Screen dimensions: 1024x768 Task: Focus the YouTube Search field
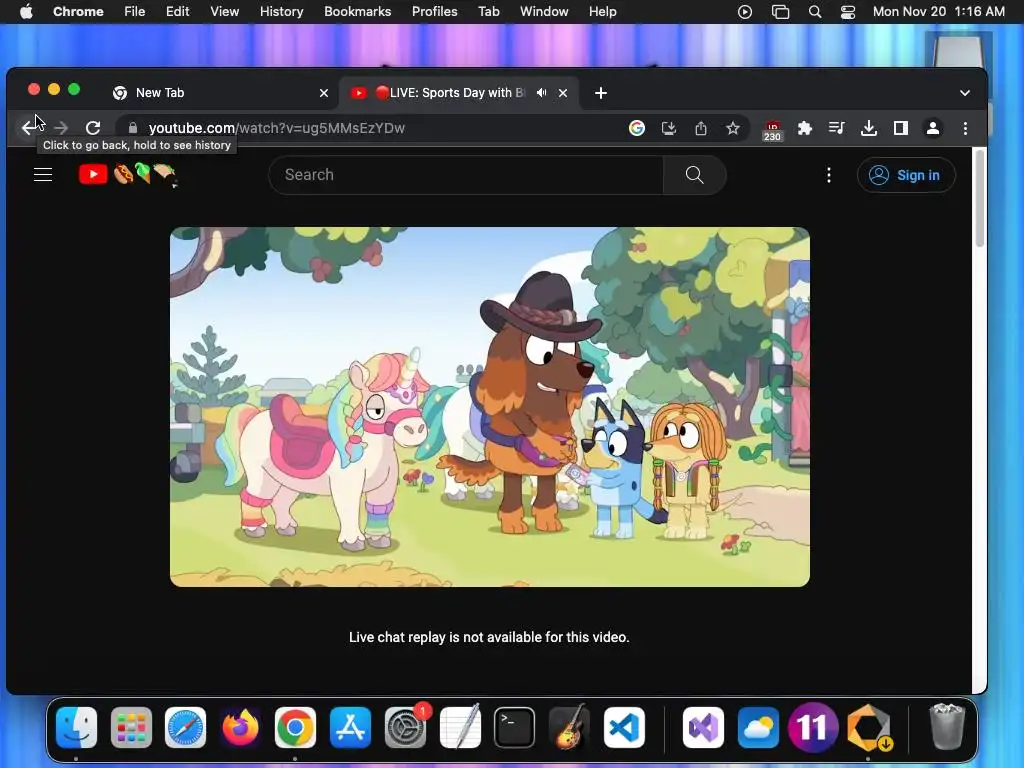pos(466,174)
